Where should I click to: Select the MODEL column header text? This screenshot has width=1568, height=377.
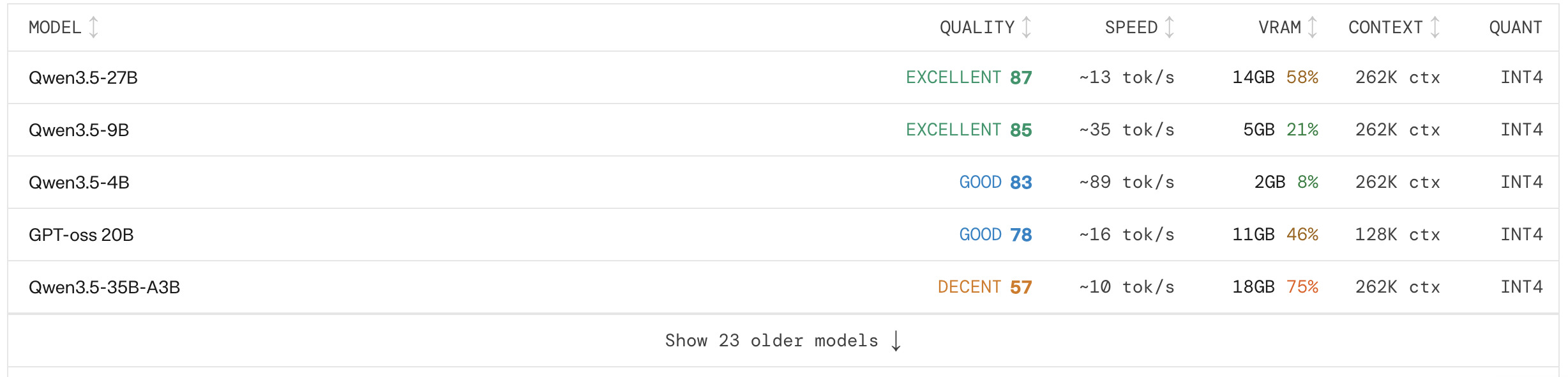click(55, 27)
